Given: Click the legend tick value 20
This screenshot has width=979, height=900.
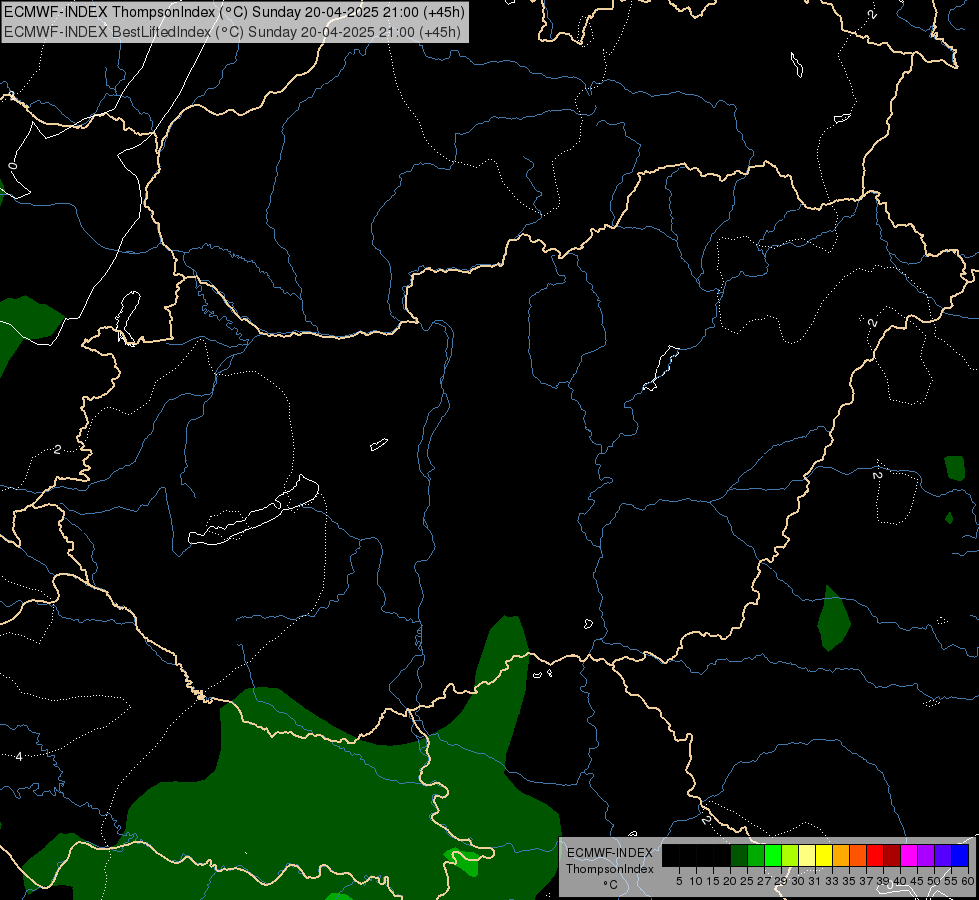Looking at the screenshot, I should pyautogui.click(x=729, y=881).
